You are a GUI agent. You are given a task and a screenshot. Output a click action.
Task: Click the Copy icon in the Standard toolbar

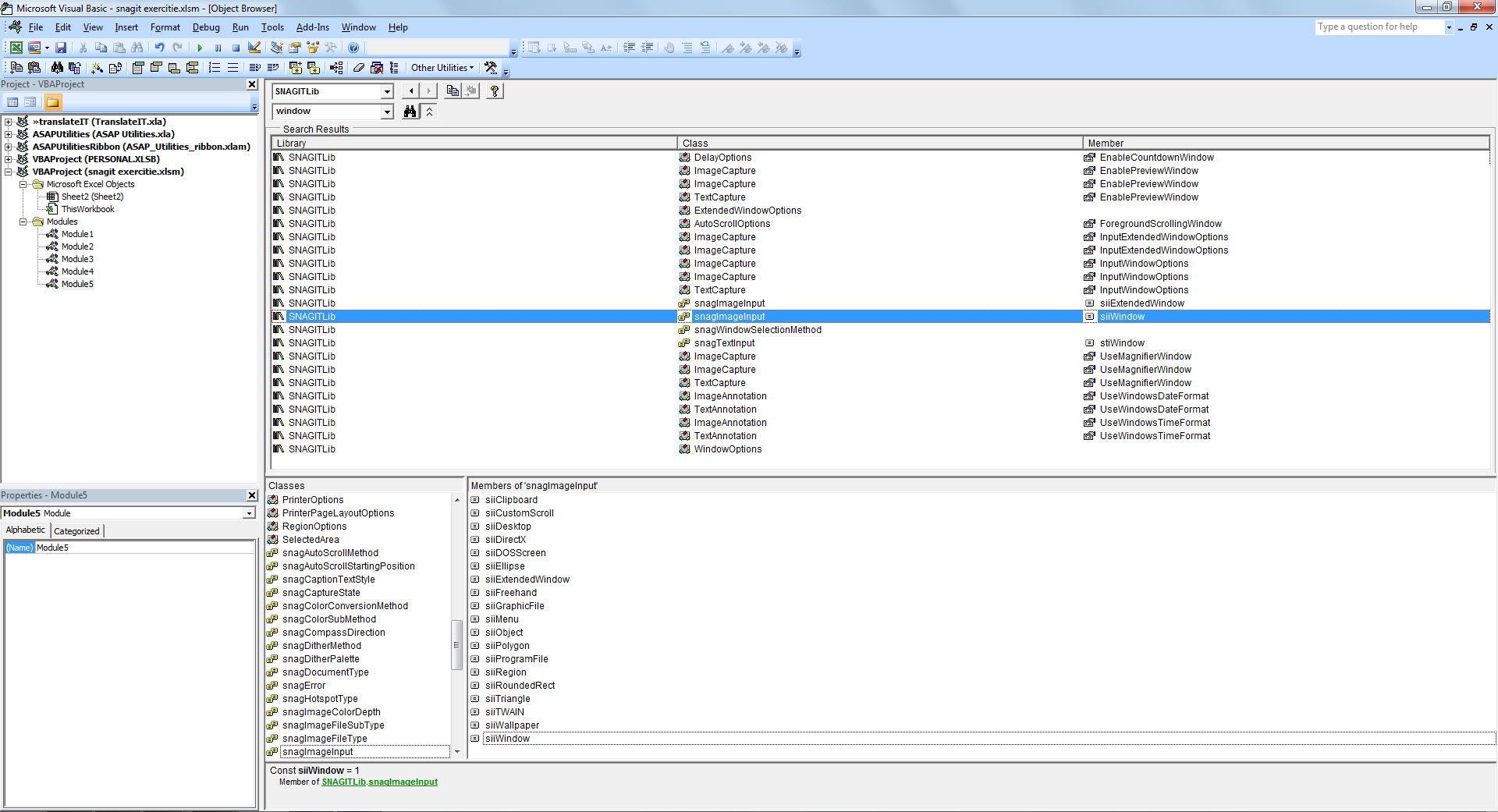coord(101,48)
